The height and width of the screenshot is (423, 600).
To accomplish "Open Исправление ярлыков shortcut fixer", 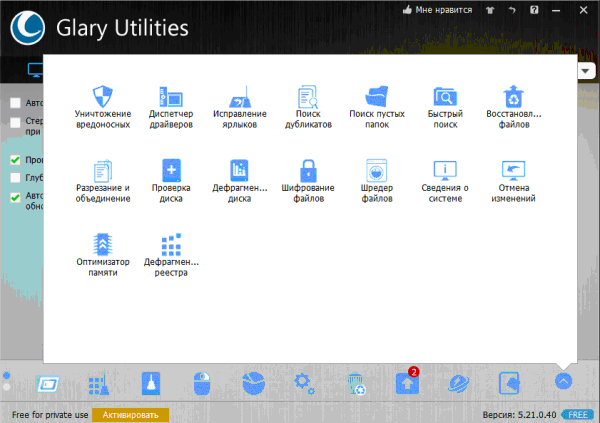I will click(238, 105).
